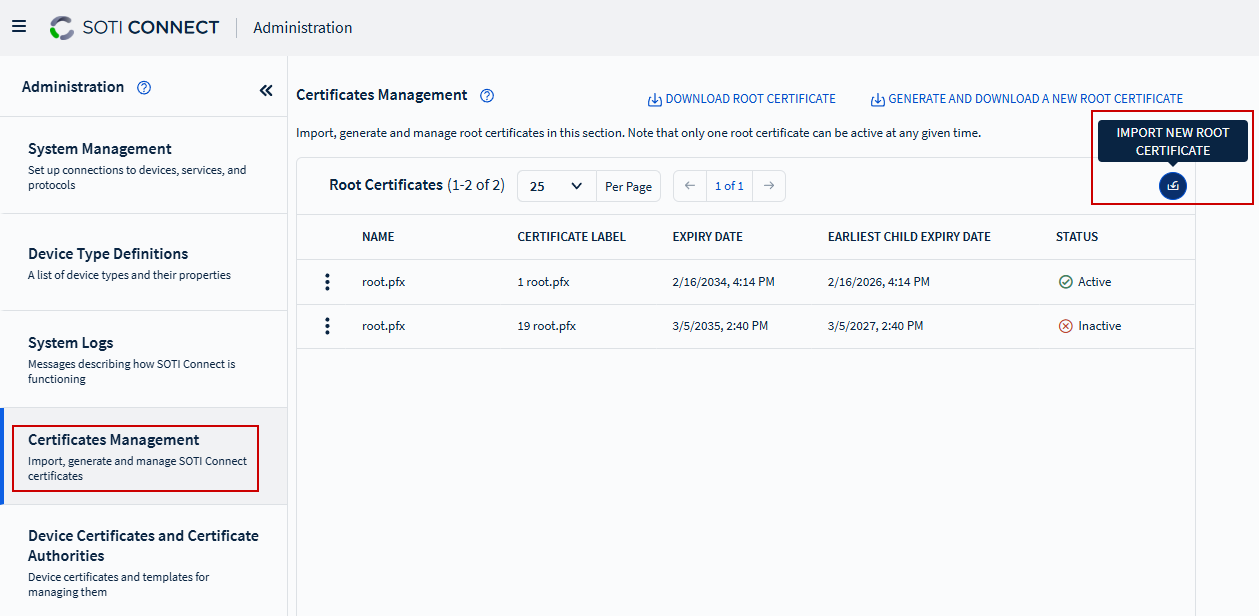Open the kebab menu for inactive root.pfx
Image resolution: width=1259 pixels, height=616 pixels.
(x=327, y=325)
